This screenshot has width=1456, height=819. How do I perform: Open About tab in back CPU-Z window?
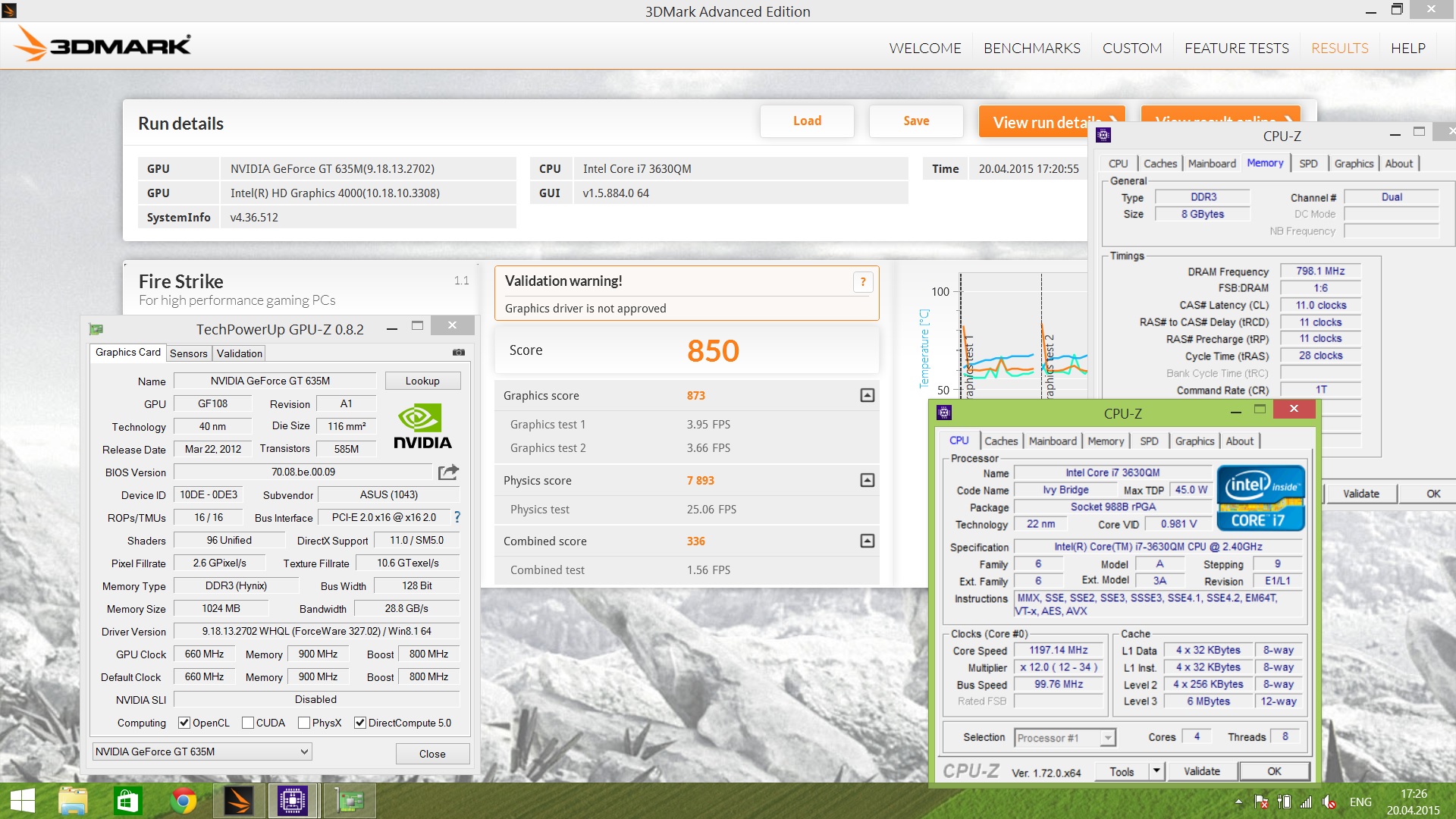pos(1399,163)
